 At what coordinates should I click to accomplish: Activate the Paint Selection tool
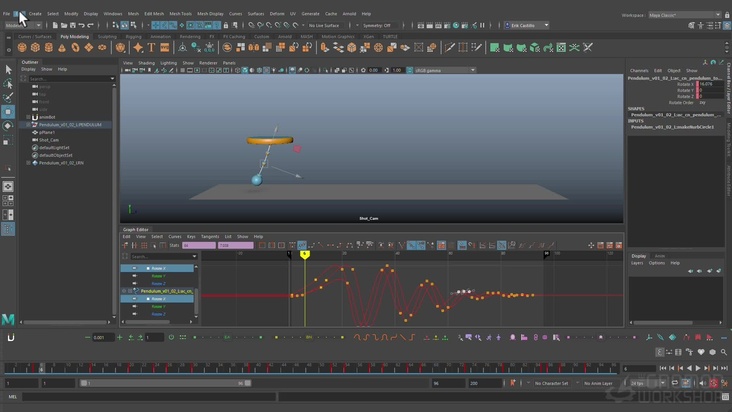coord(8,97)
